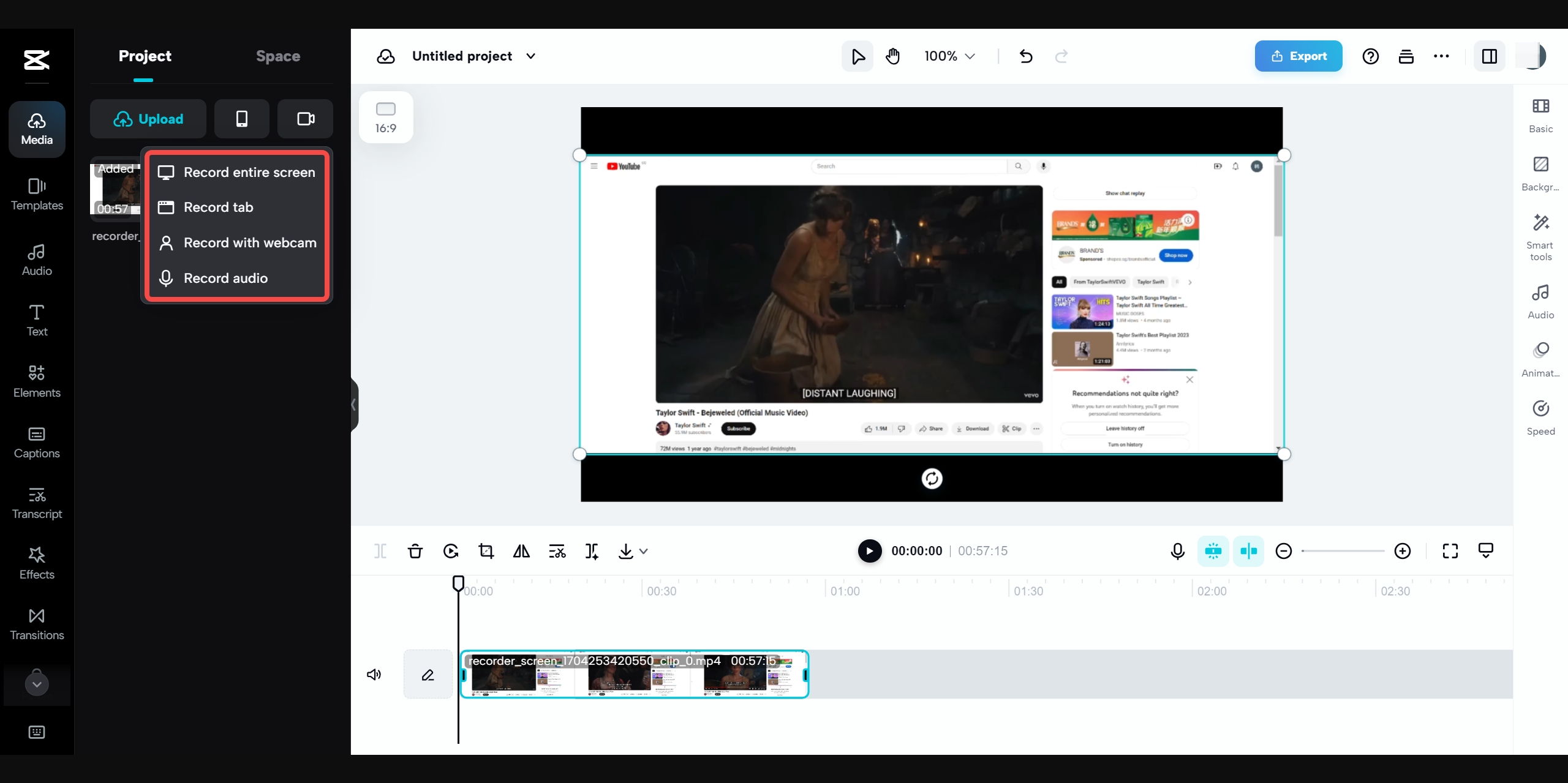Open the Speed properties panel
The height and width of the screenshot is (783, 1568).
[x=1541, y=418]
